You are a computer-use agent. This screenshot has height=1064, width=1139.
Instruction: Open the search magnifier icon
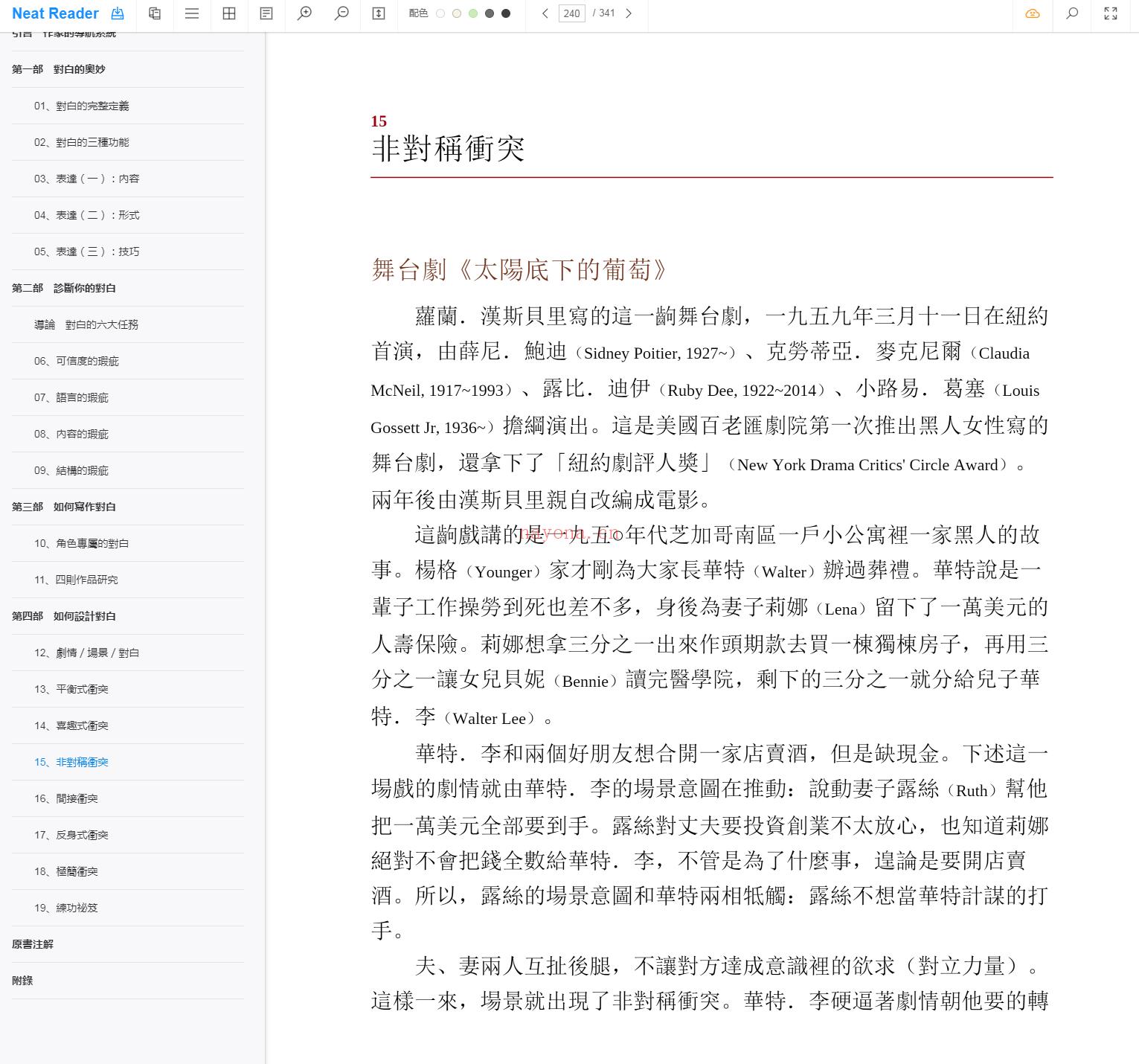[x=1072, y=13]
